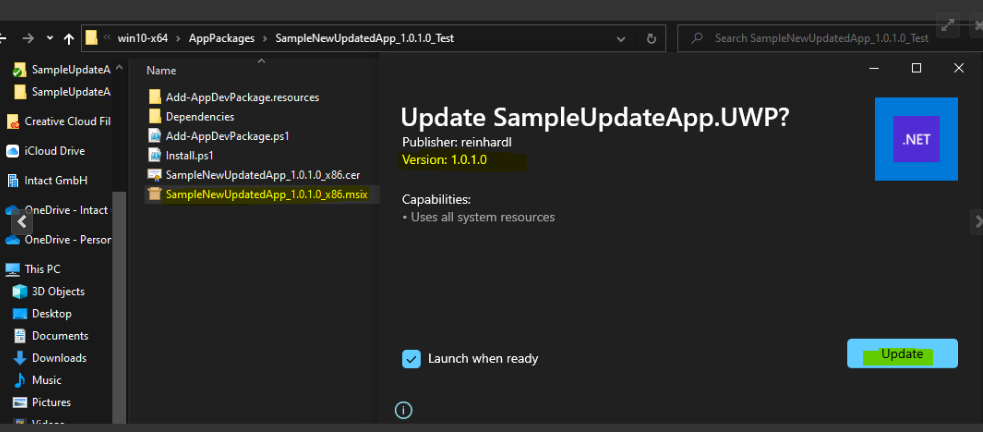Click Dependencies folder icon

pyautogui.click(x=155, y=117)
